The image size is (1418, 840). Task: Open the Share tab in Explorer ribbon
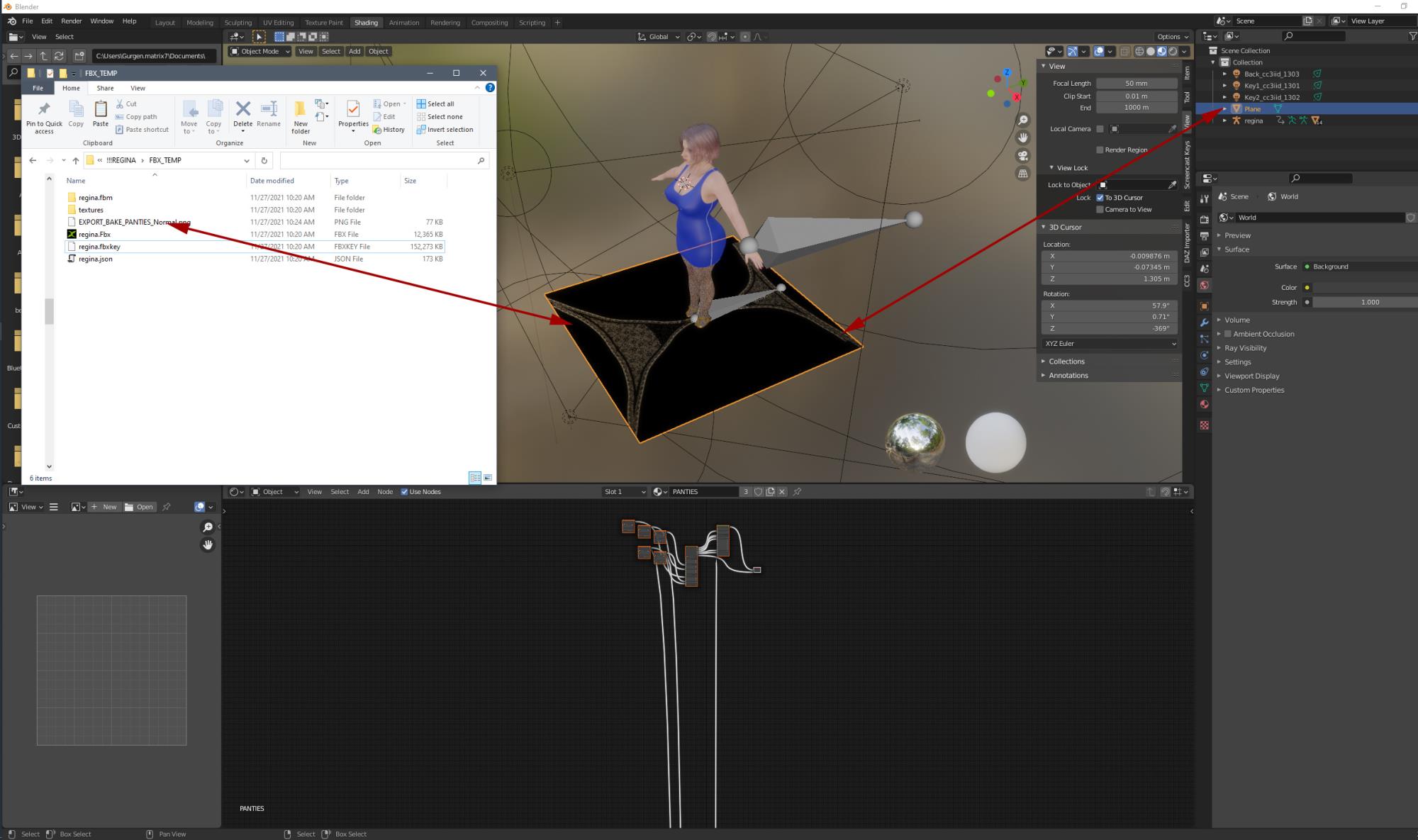click(105, 88)
